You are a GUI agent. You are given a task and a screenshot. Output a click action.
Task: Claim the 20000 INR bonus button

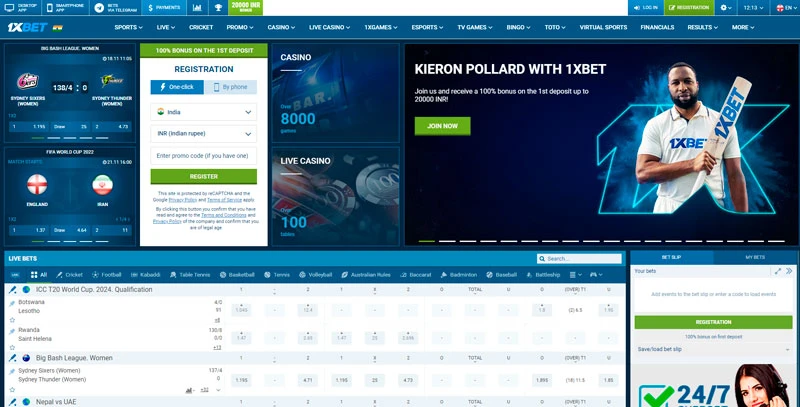(x=245, y=8)
